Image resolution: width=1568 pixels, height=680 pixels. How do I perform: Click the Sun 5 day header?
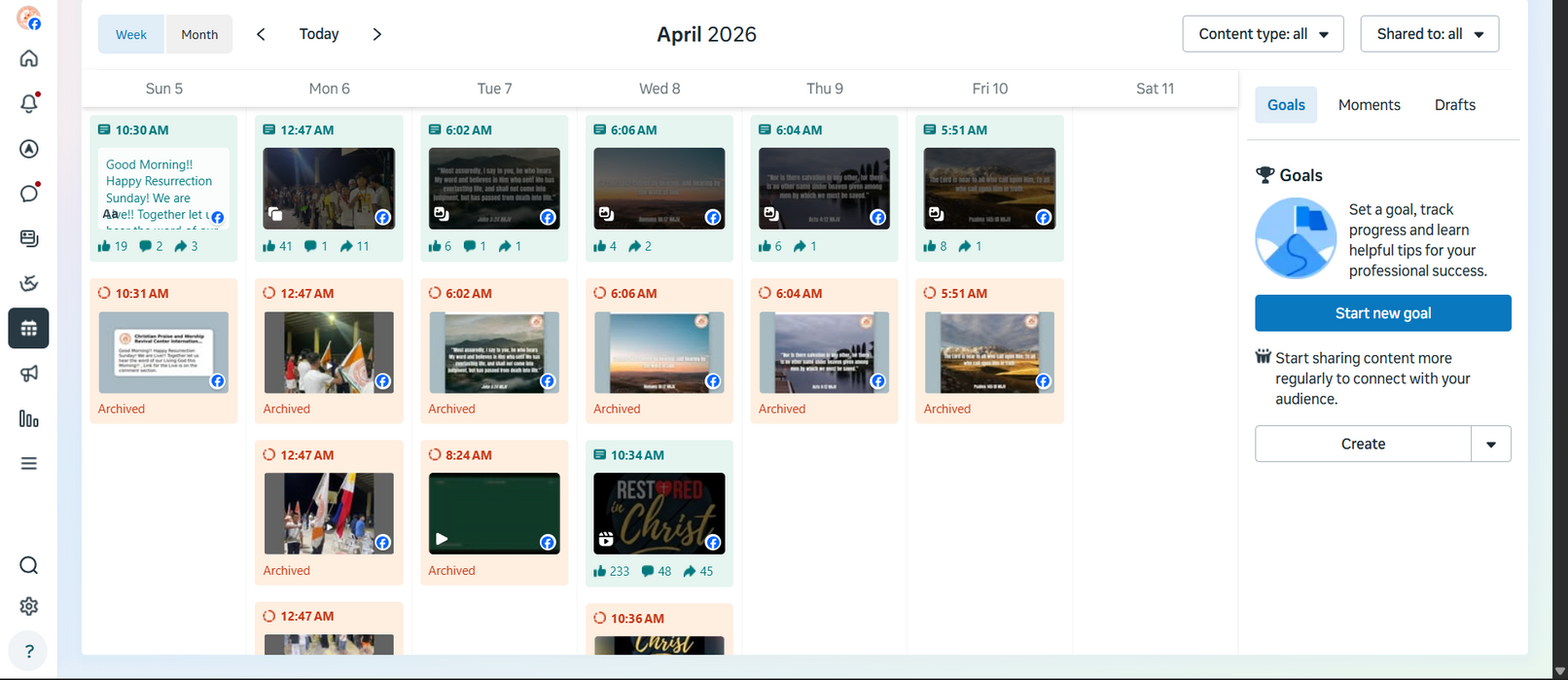click(x=164, y=89)
